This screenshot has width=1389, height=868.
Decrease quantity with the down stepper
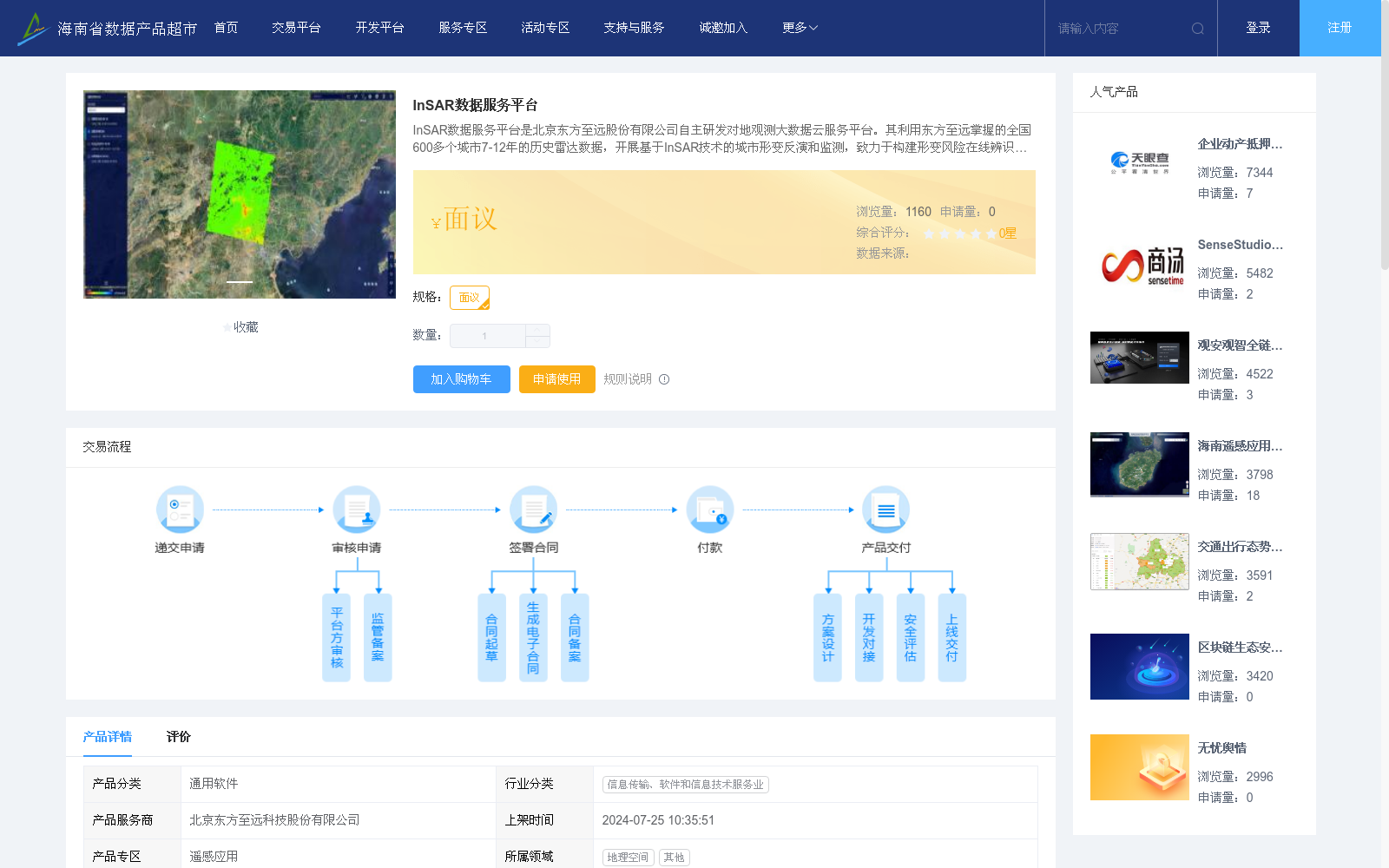[537, 342]
